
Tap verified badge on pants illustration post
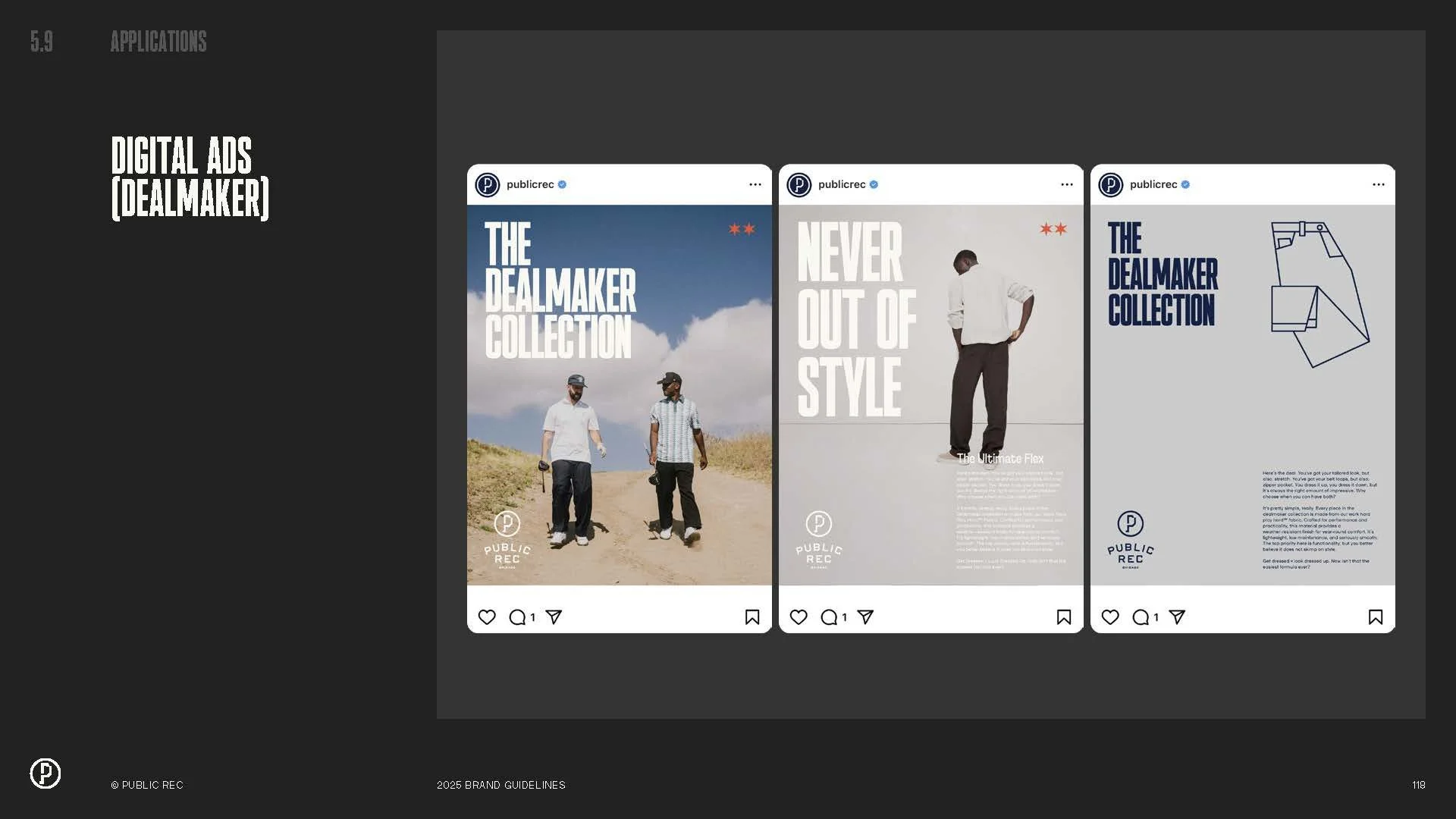[1185, 184]
